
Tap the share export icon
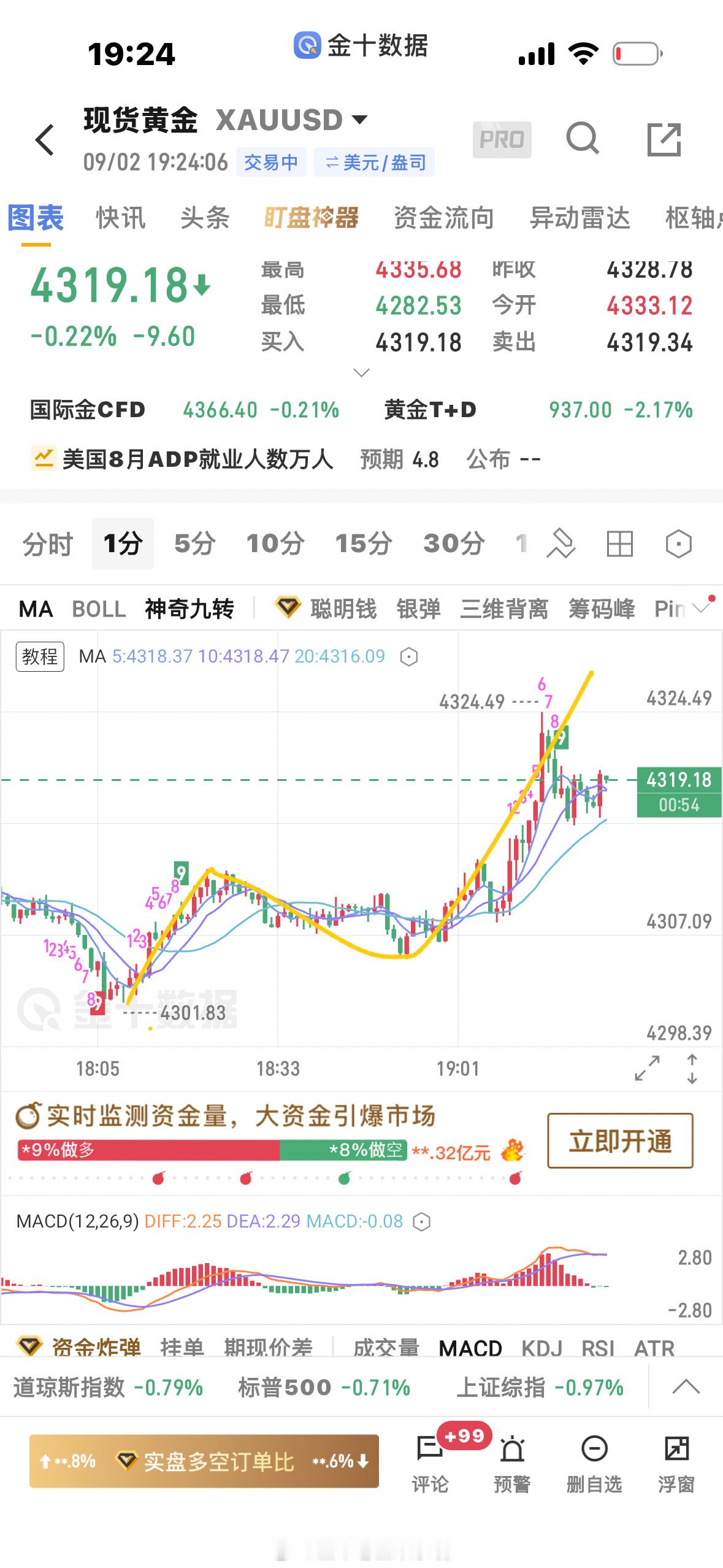click(x=664, y=139)
